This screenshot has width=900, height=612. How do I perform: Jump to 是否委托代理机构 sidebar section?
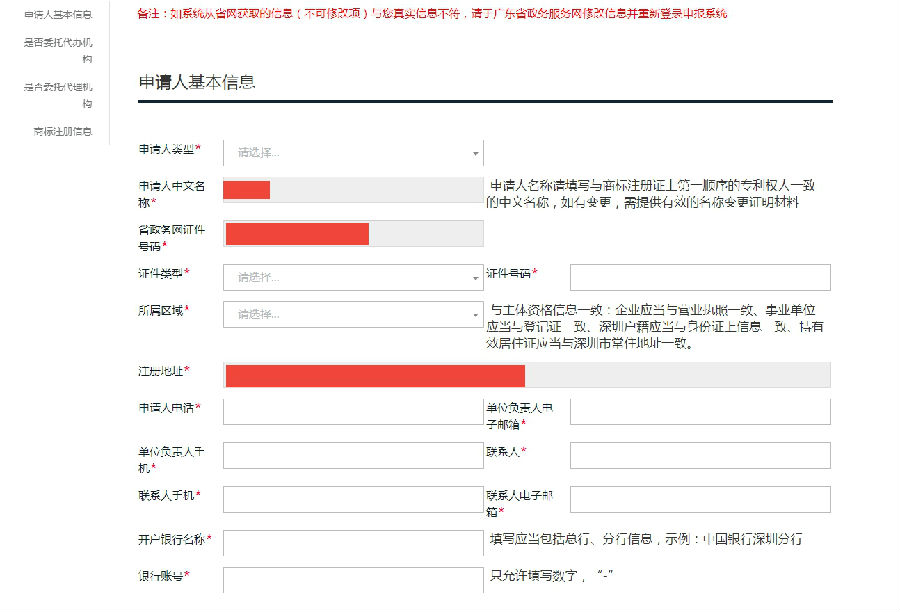(x=57, y=94)
